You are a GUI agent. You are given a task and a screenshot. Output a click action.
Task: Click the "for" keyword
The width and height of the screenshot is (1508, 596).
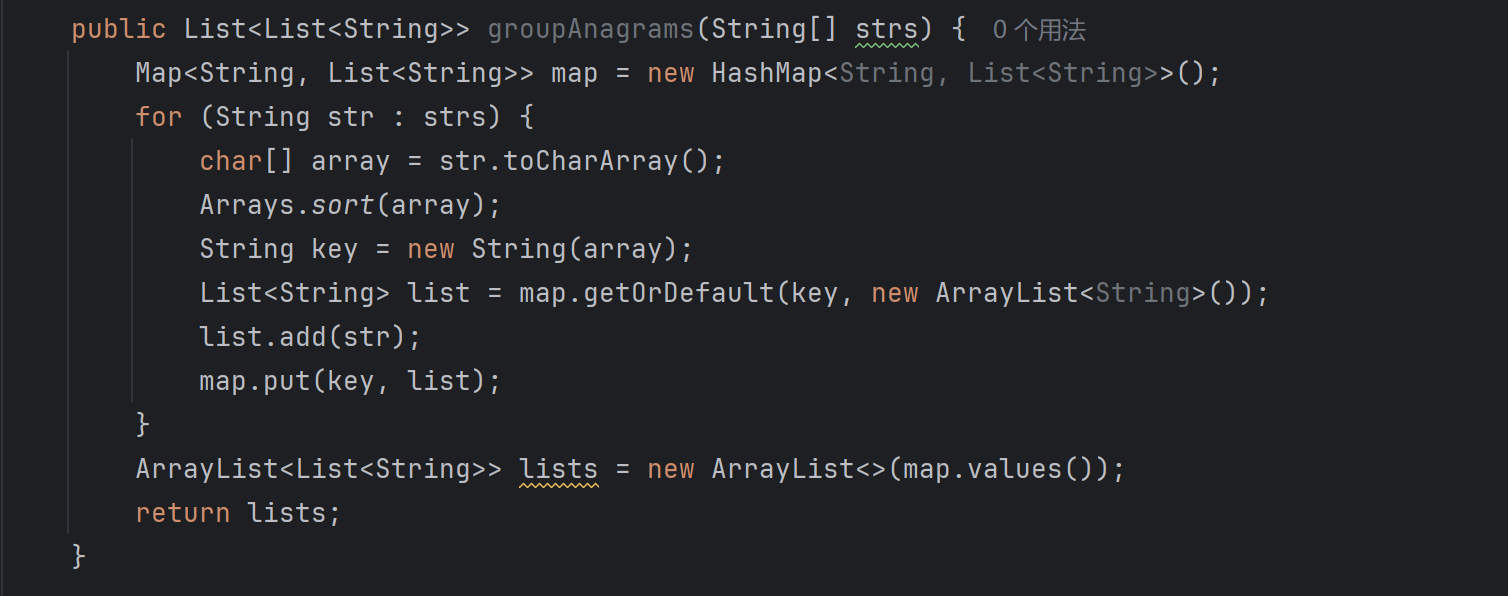(159, 117)
